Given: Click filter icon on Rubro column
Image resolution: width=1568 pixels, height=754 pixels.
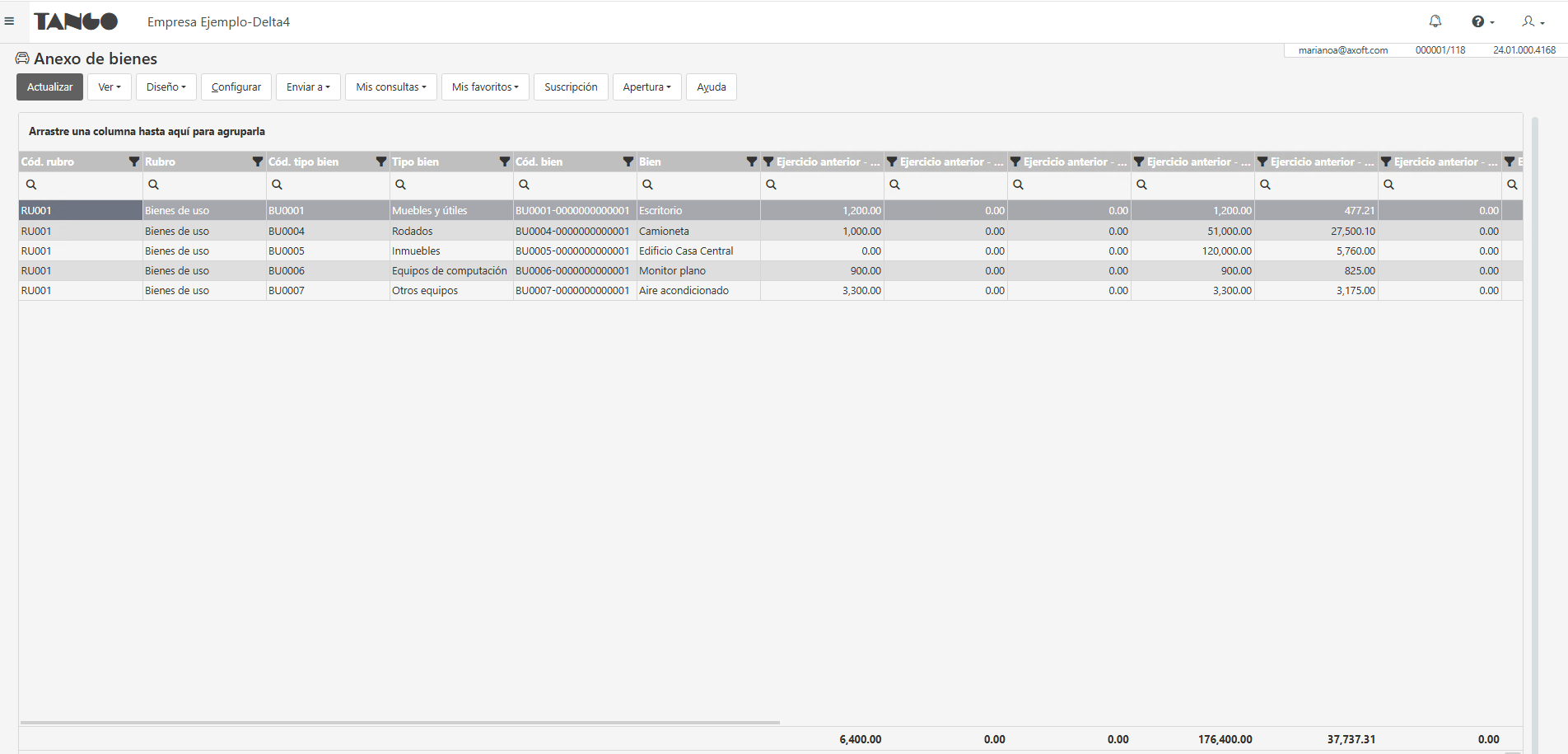Looking at the screenshot, I should pyautogui.click(x=258, y=162).
